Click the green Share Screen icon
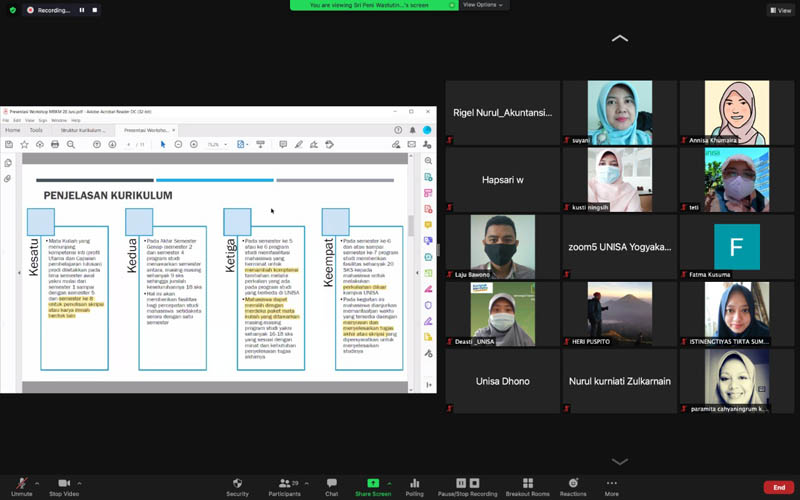Screen dimensions: 800x500 tap(373, 483)
